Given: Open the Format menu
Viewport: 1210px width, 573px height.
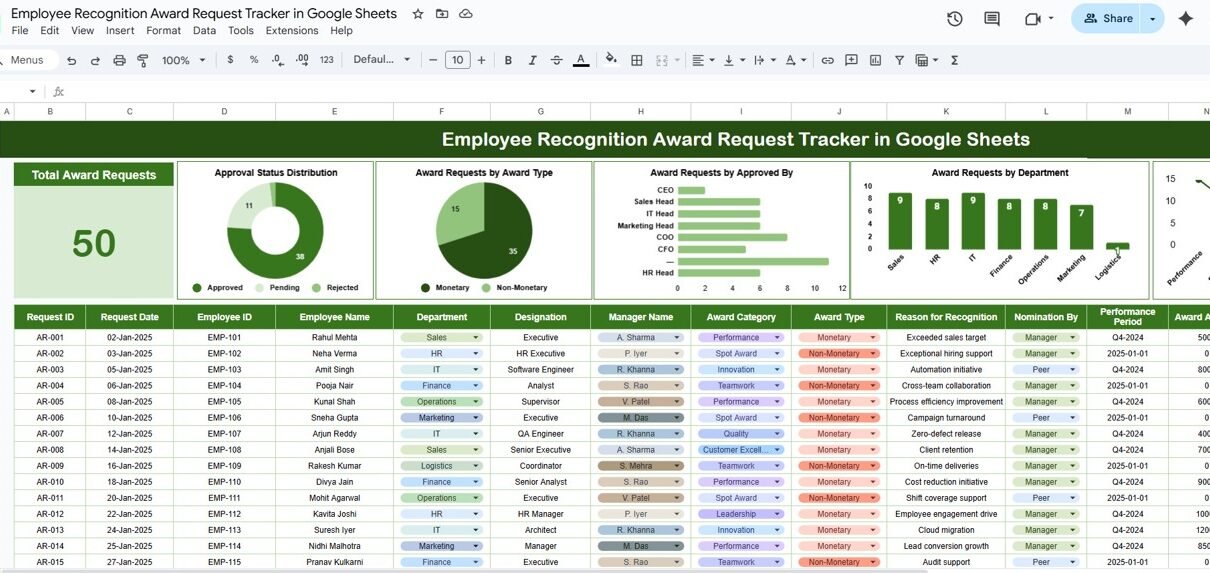Looking at the screenshot, I should point(163,31).
